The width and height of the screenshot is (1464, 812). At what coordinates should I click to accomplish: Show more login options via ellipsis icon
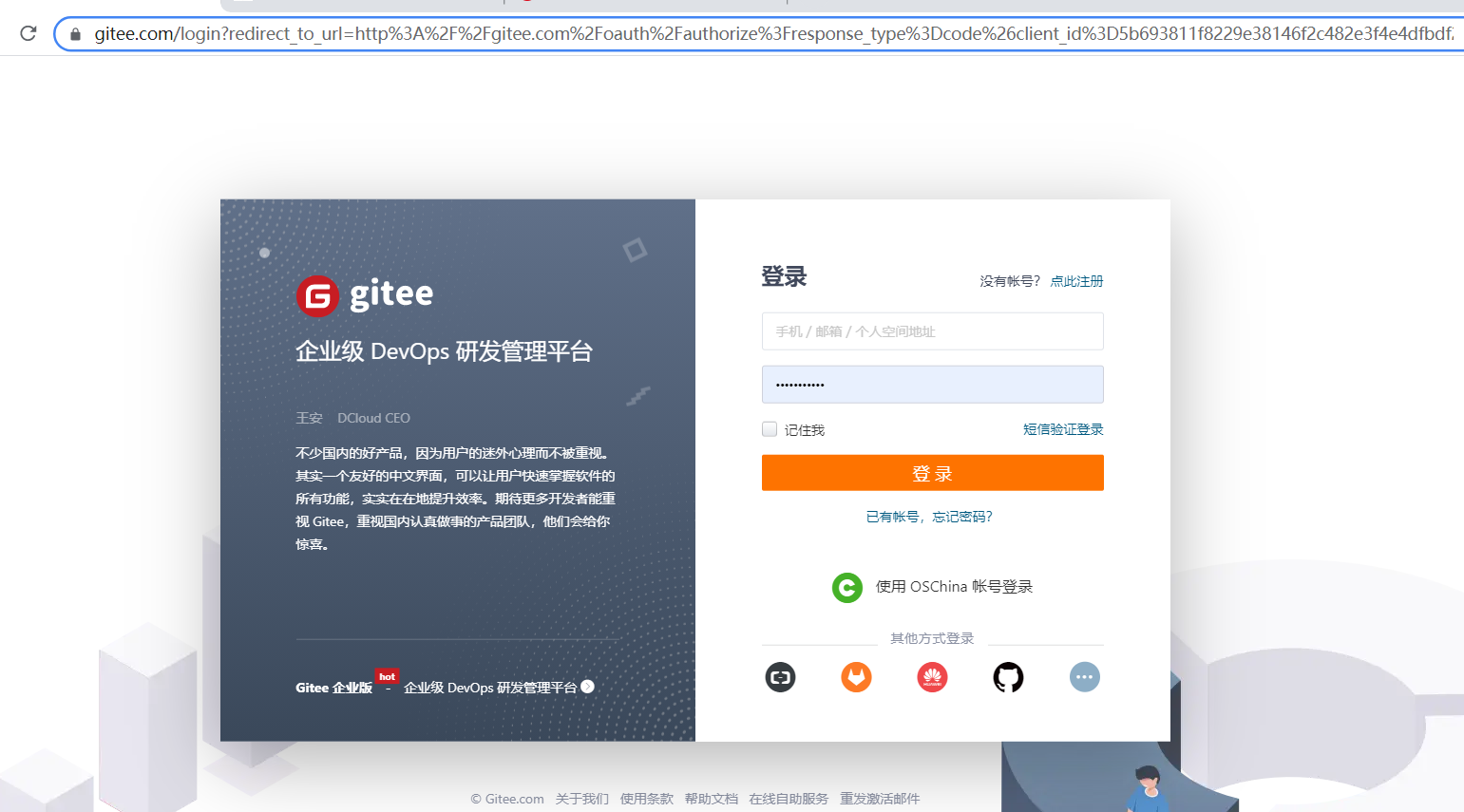1084,677
